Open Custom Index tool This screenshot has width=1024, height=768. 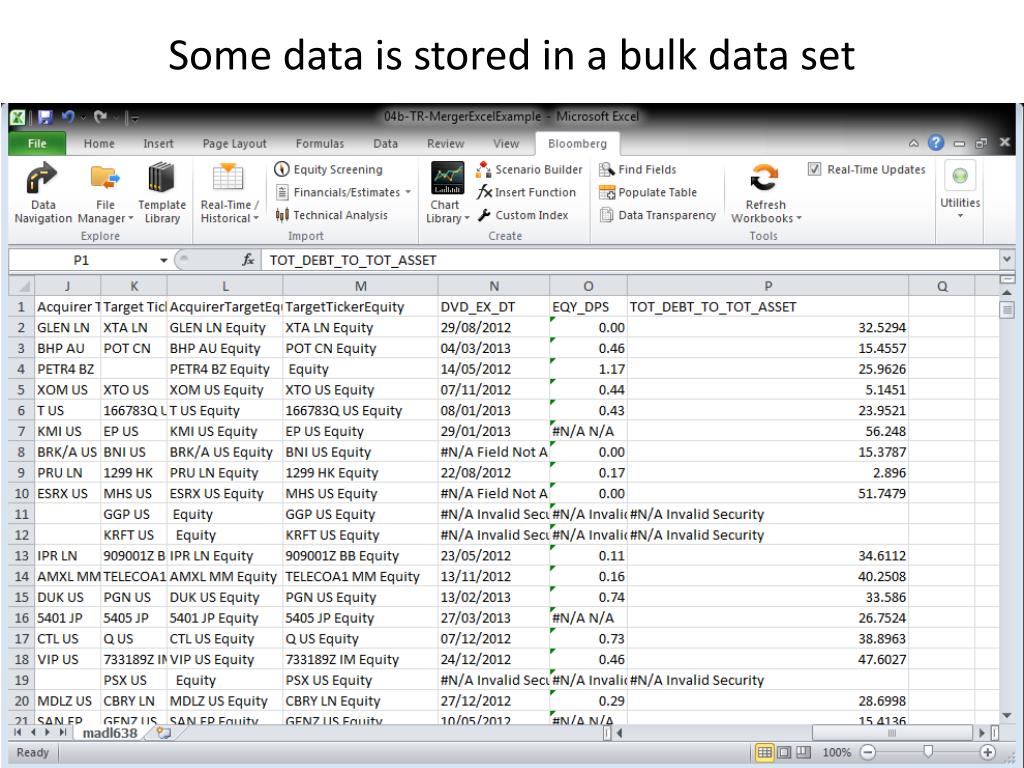coord(522,215)
